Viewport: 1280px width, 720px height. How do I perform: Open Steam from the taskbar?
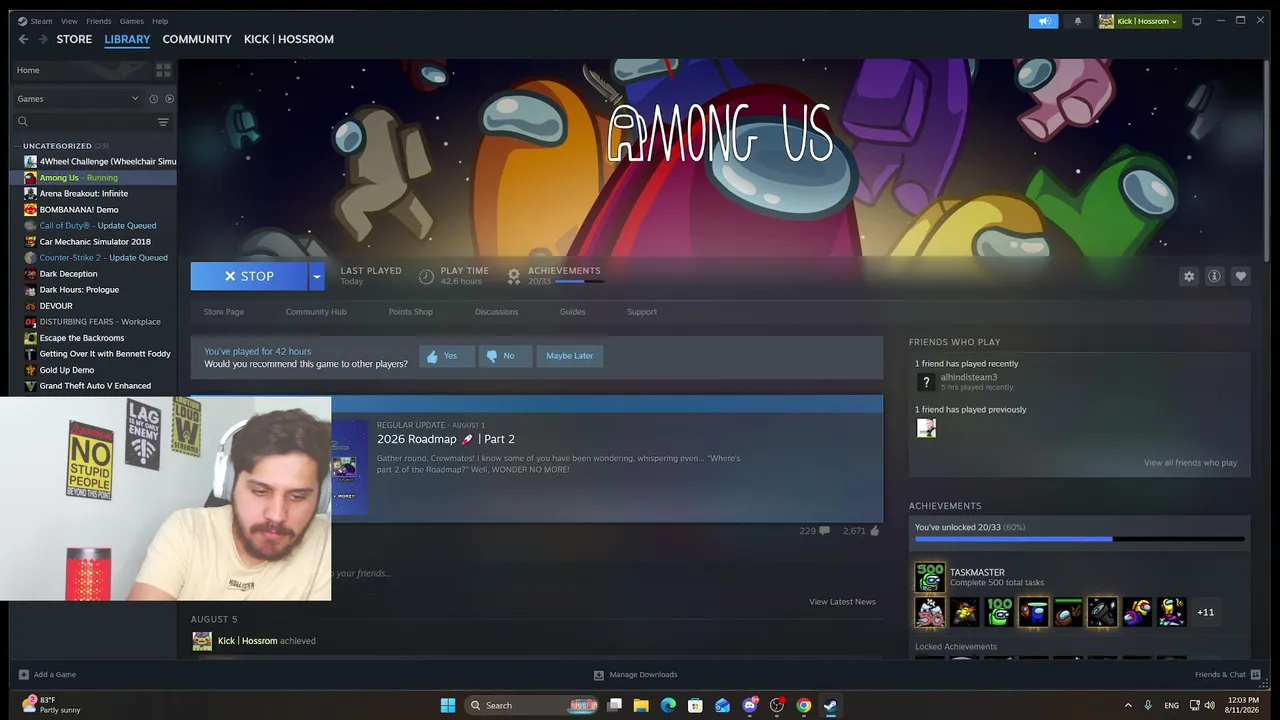830,706
